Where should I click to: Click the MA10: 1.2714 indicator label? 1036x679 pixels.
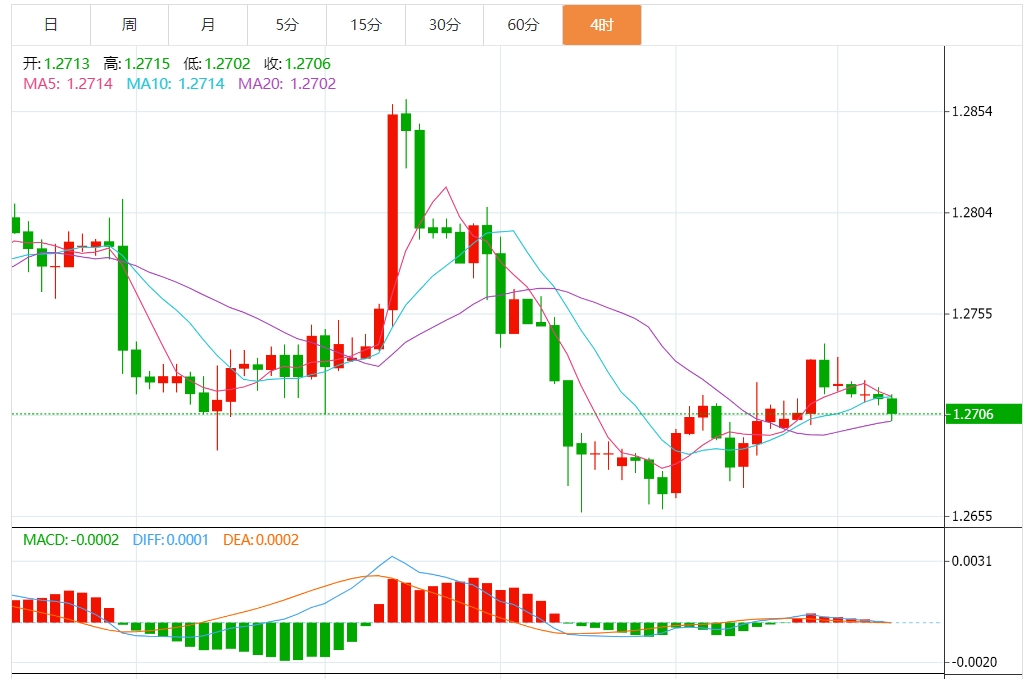pyautogui.click(x=176, y=84)
